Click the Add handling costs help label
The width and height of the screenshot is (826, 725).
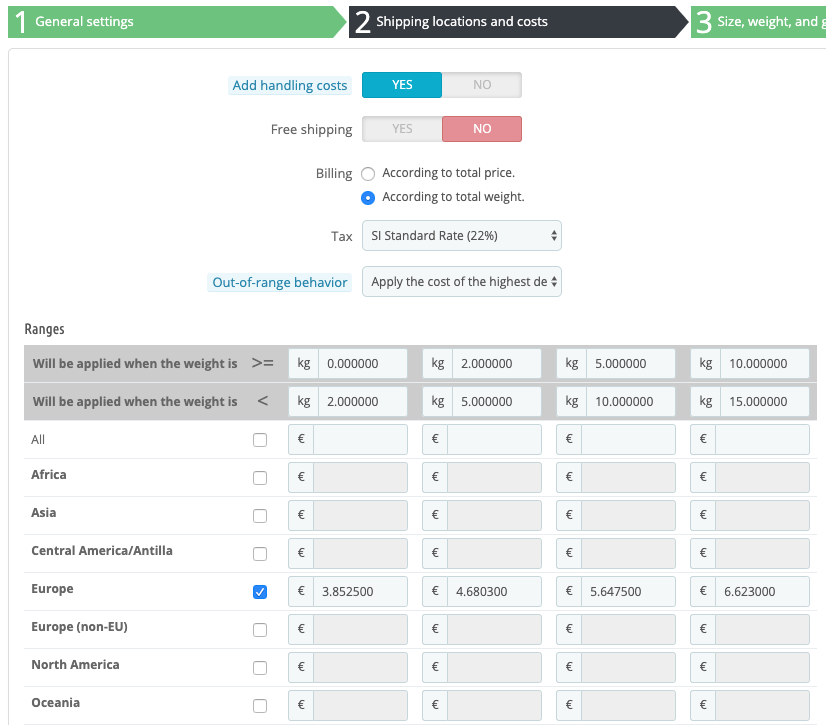pyautogui.click(x=290, y=86)
